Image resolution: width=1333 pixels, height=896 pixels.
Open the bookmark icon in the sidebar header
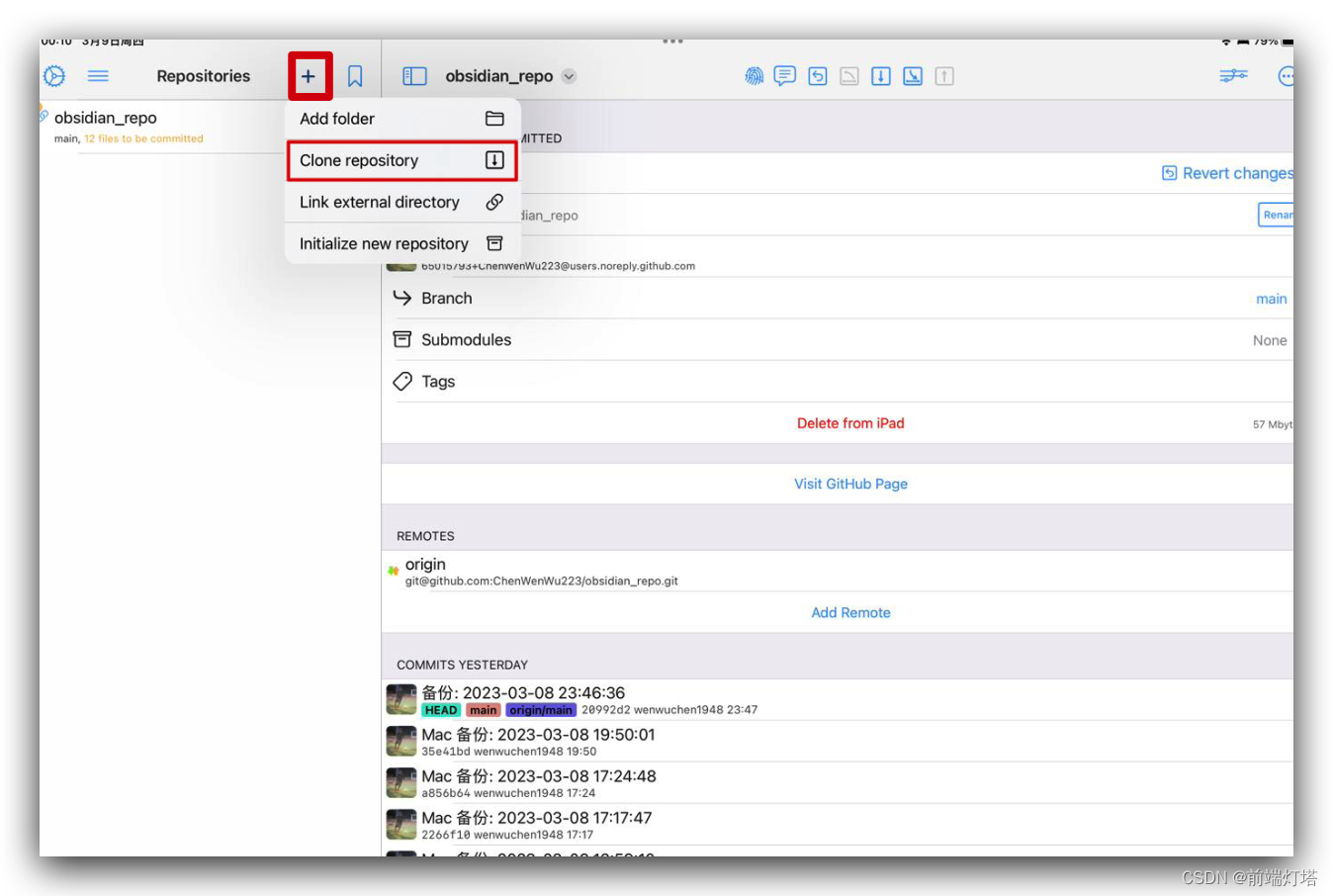click(355, 76)
